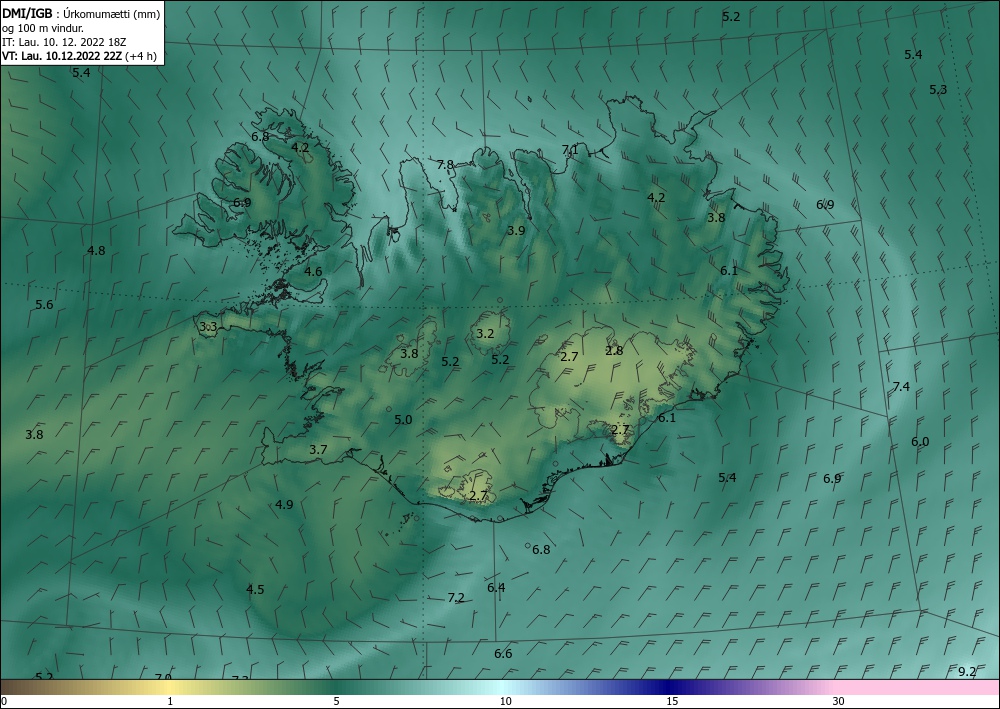
Task: Select the 5.2 value at the top edge
Action: click(x=731, y=17)
